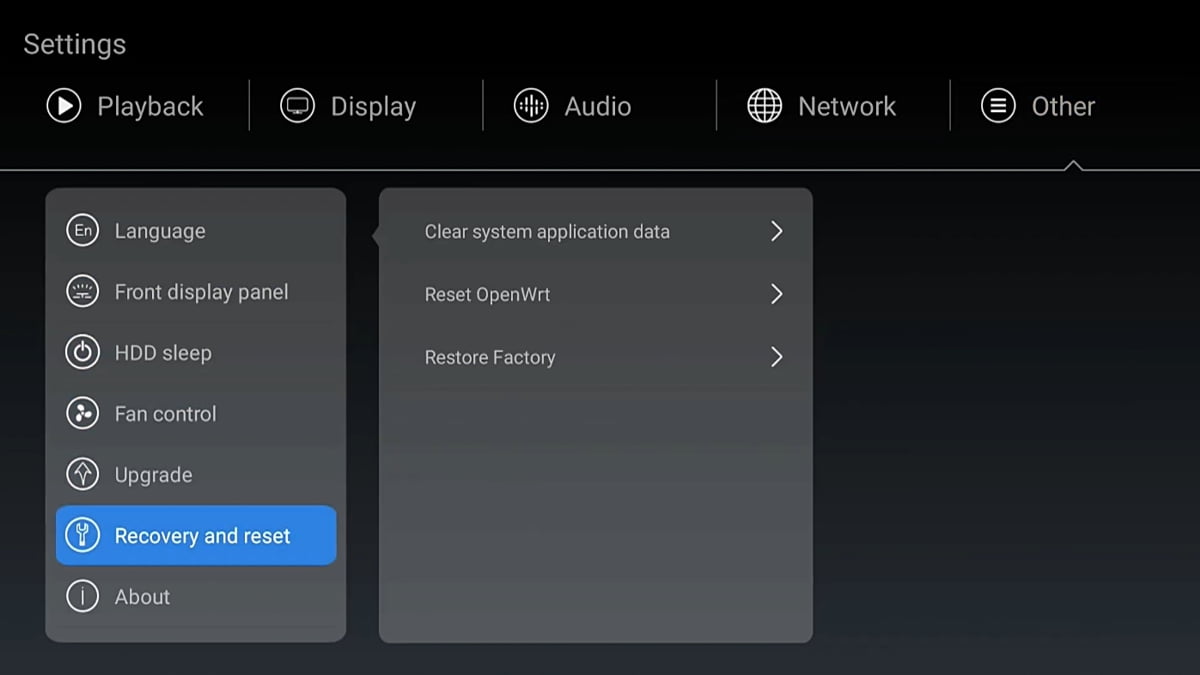Select the Other settings tab

tap(1038, 106)
